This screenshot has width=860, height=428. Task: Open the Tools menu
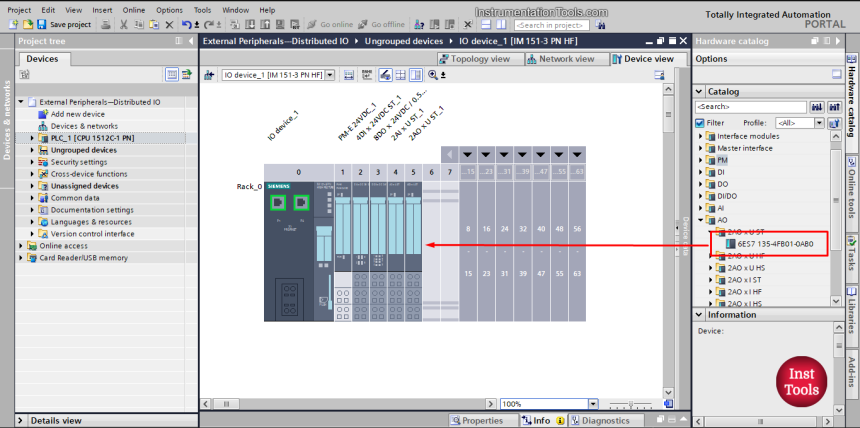(x=202, y=10)
